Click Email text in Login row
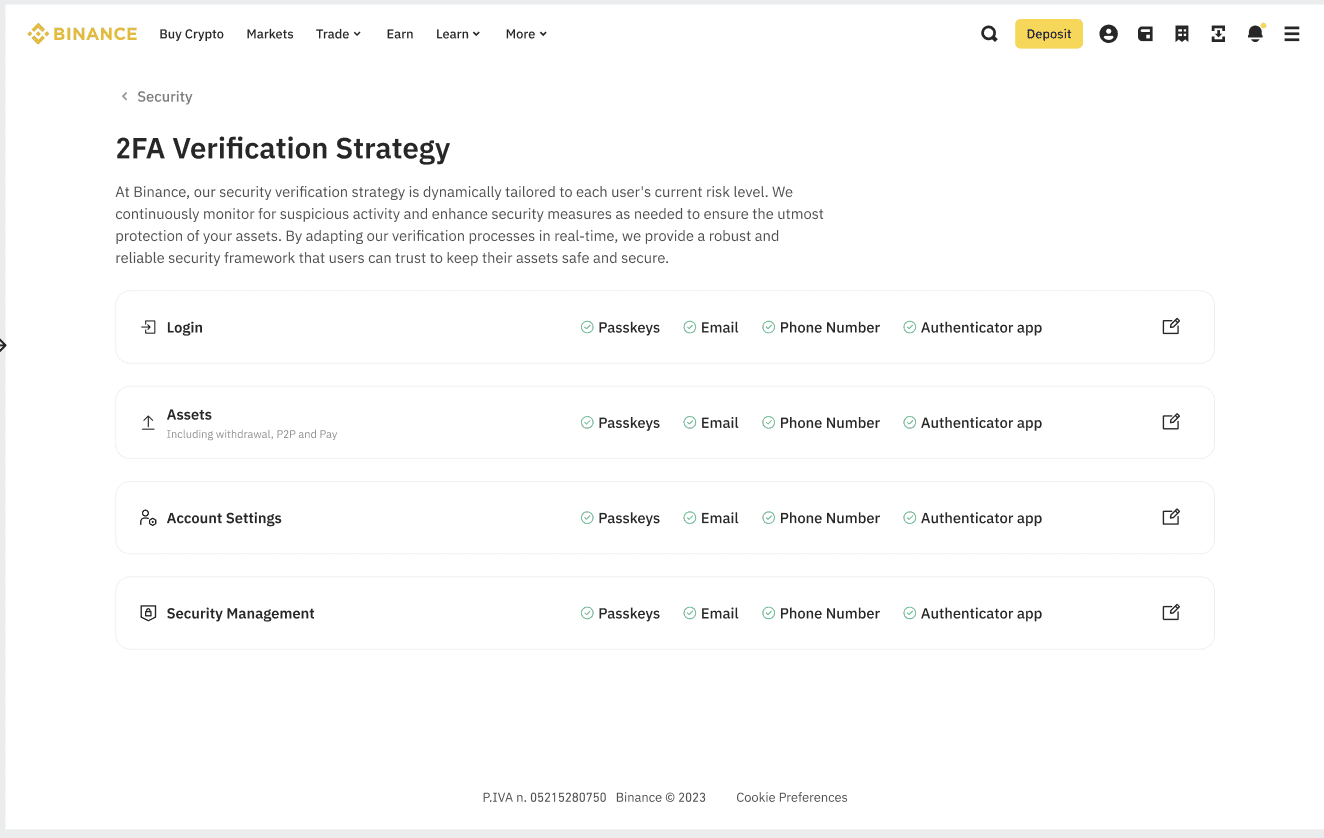 tap(720, 327)
